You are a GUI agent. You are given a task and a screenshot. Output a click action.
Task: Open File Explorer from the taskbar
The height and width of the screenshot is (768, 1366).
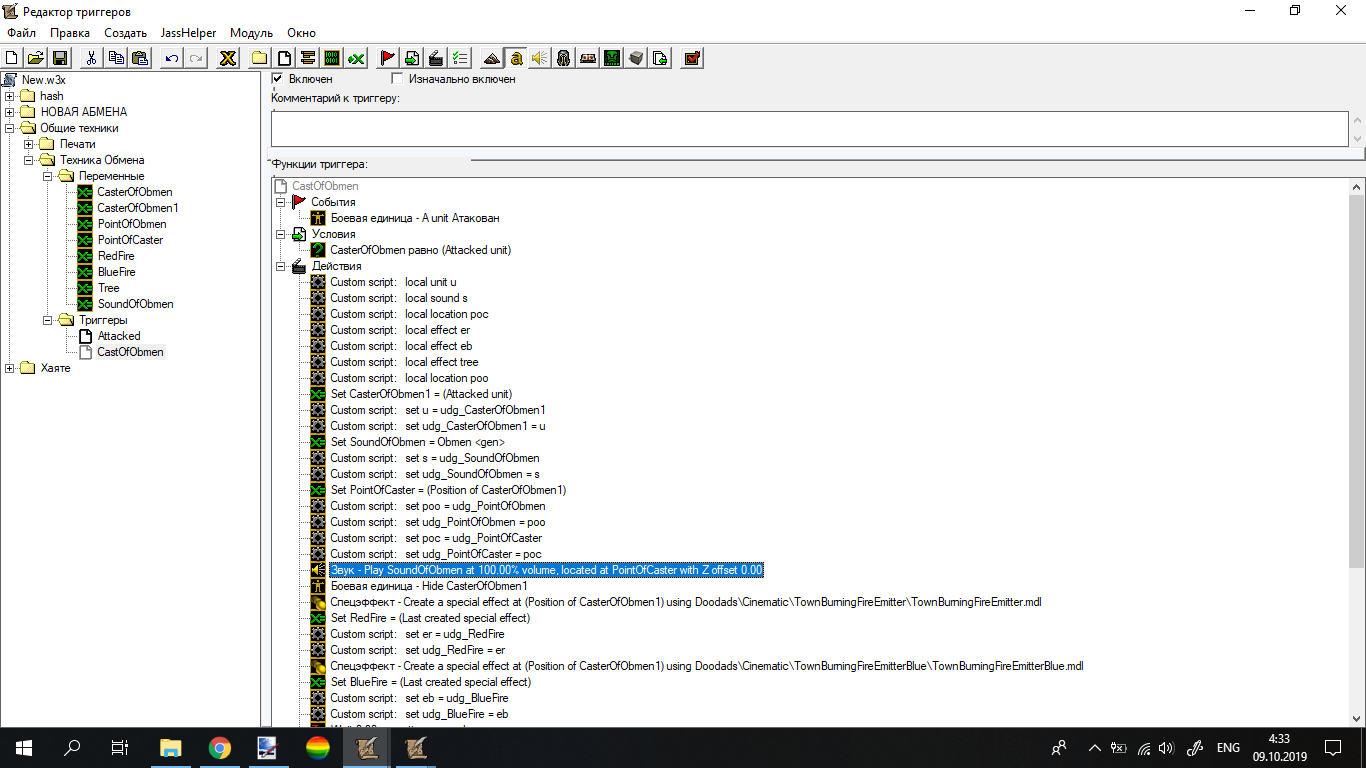[171, 748]
